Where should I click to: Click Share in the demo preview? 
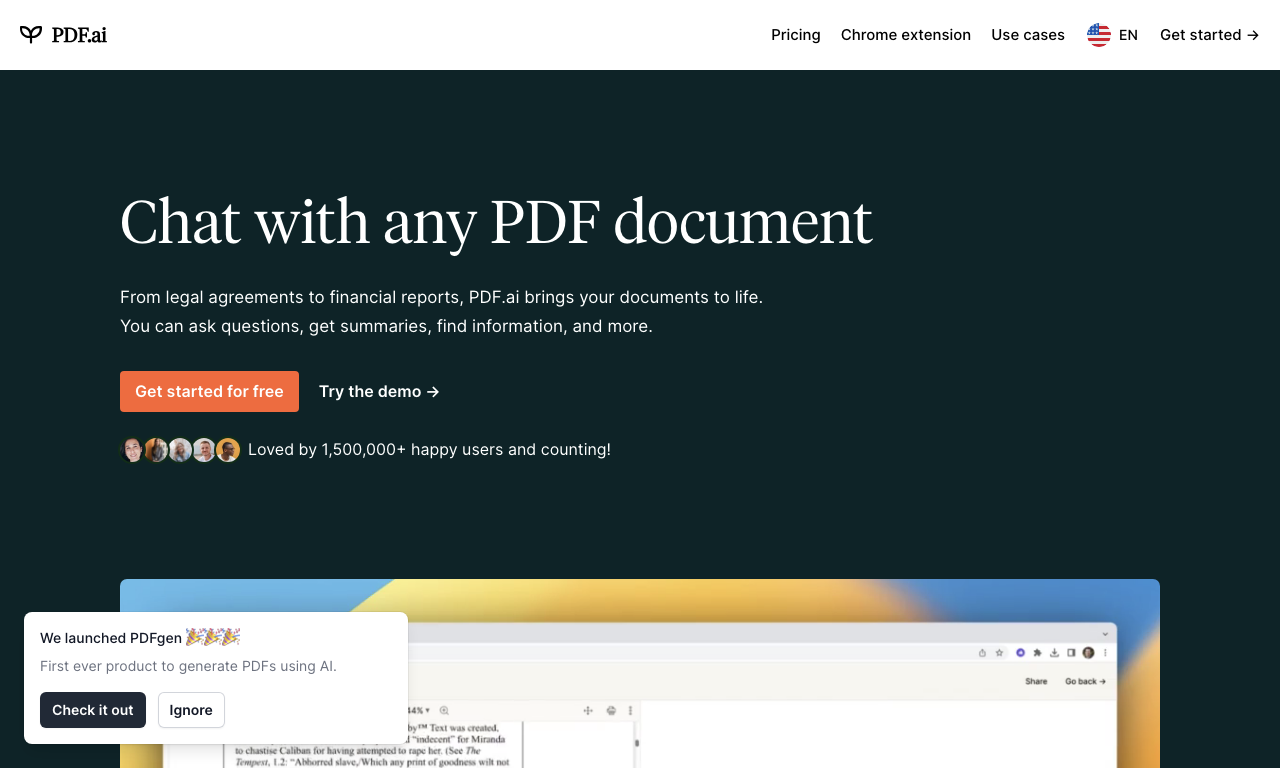click(1036, 681)
